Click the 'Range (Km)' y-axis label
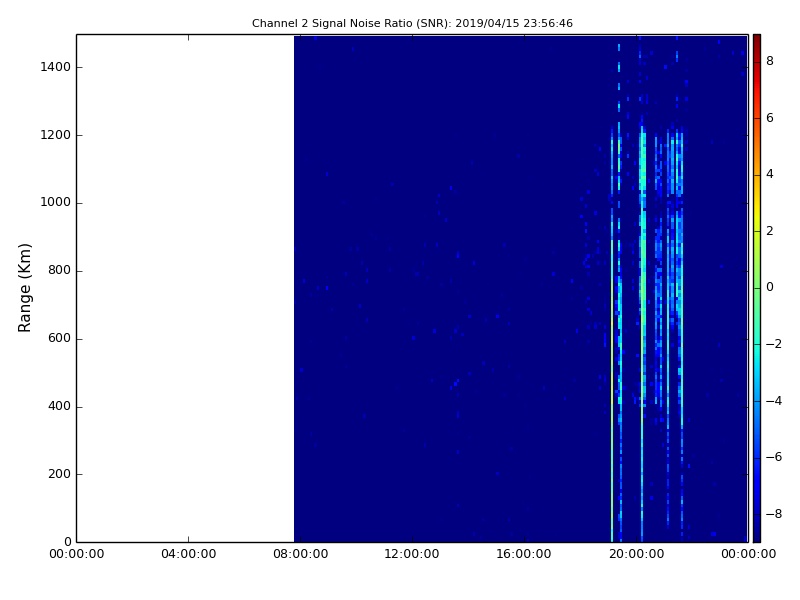Viewport: 800px width, 600px height. pos(24,288)
